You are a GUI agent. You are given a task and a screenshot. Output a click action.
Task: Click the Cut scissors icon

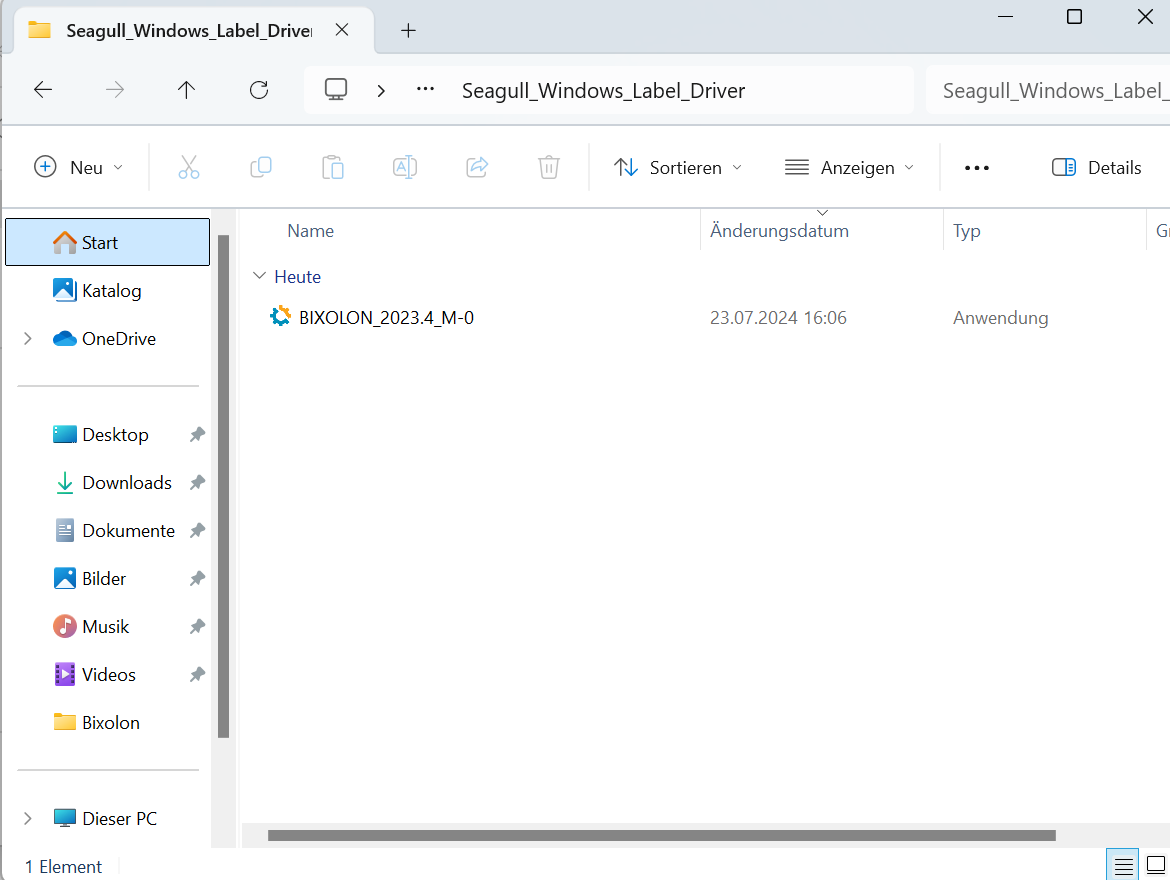(189, 167)
